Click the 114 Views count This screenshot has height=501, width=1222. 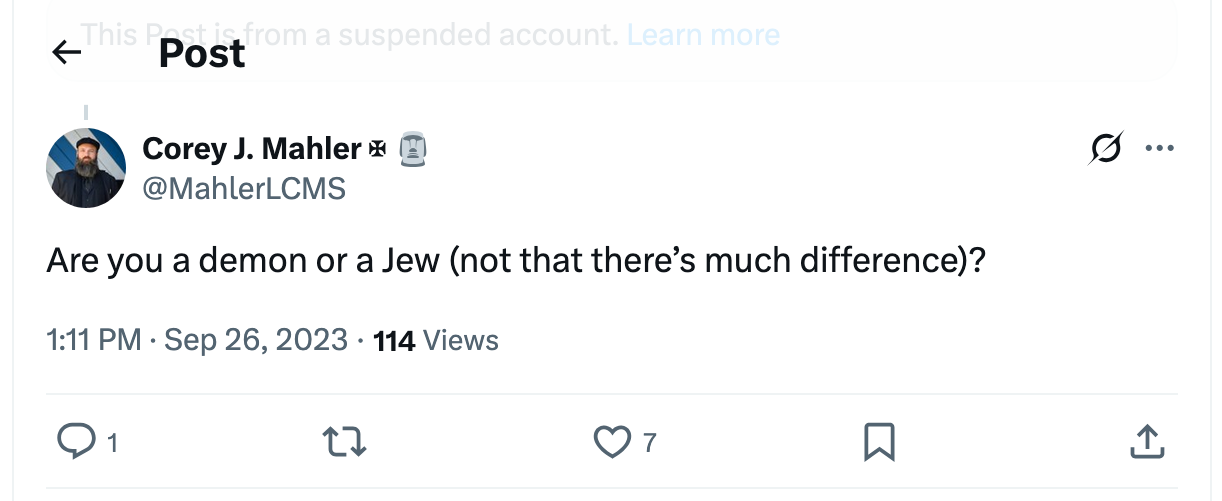pyautogui.click(x=435, y=340)
